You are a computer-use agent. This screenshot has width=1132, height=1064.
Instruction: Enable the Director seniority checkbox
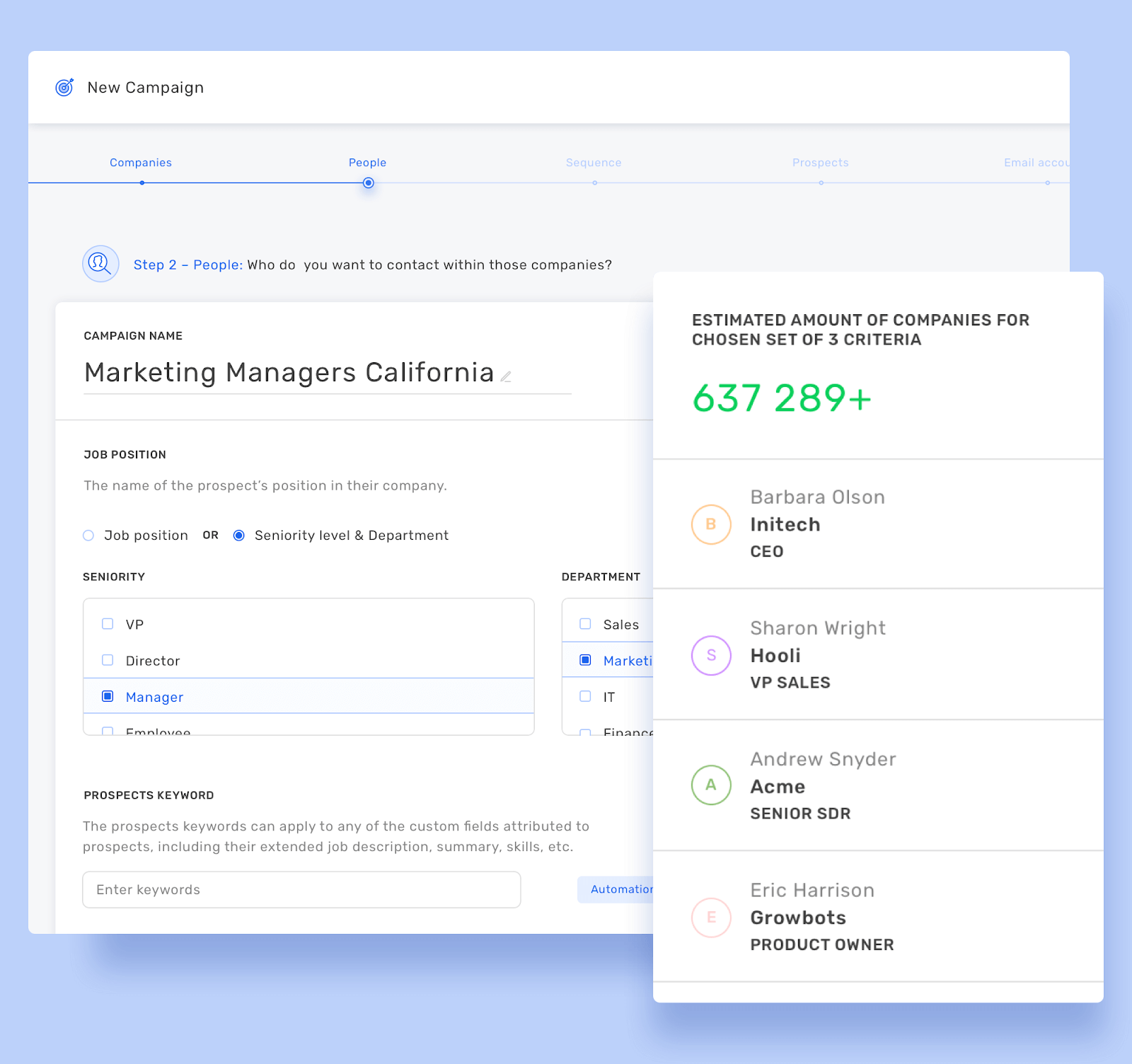(108, 660)
